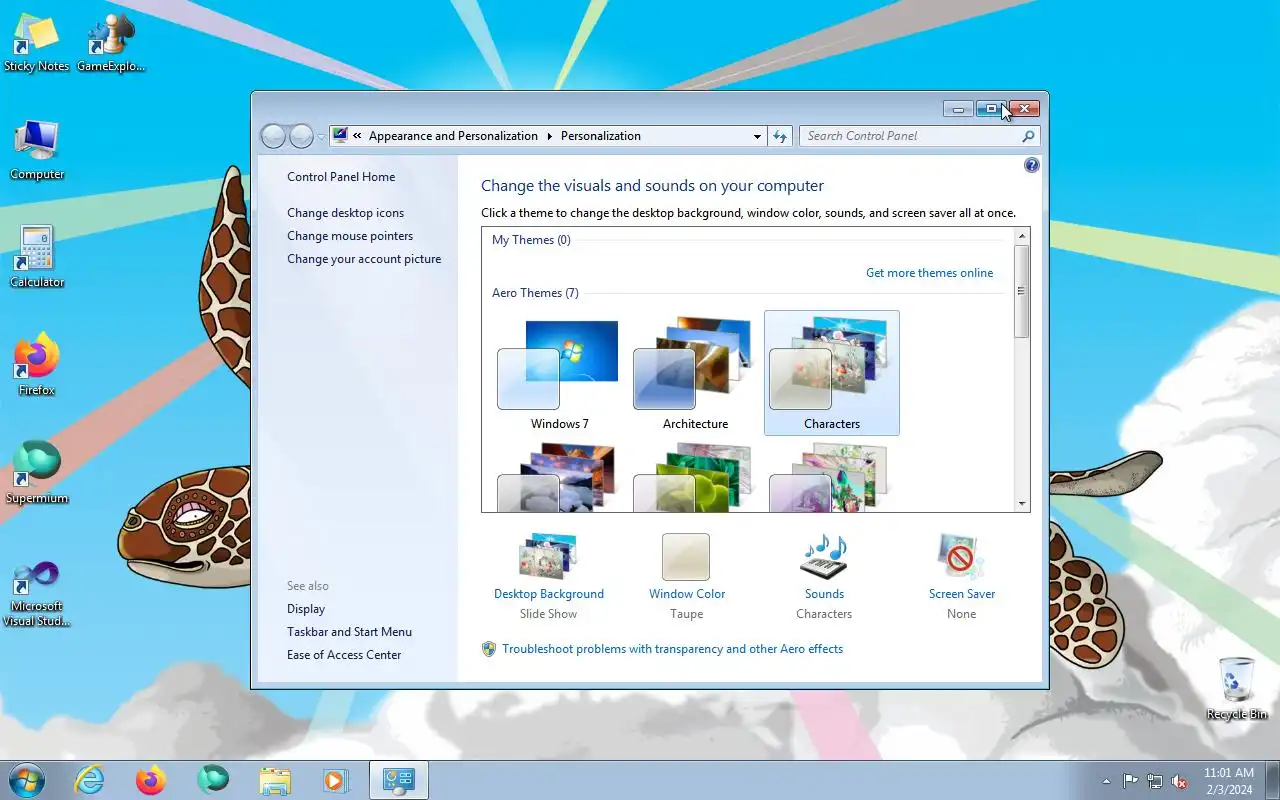The width and height of the screenshot is (1280, 800).
Task: Open Control Panel Home
Action: (x=341, y=177)
